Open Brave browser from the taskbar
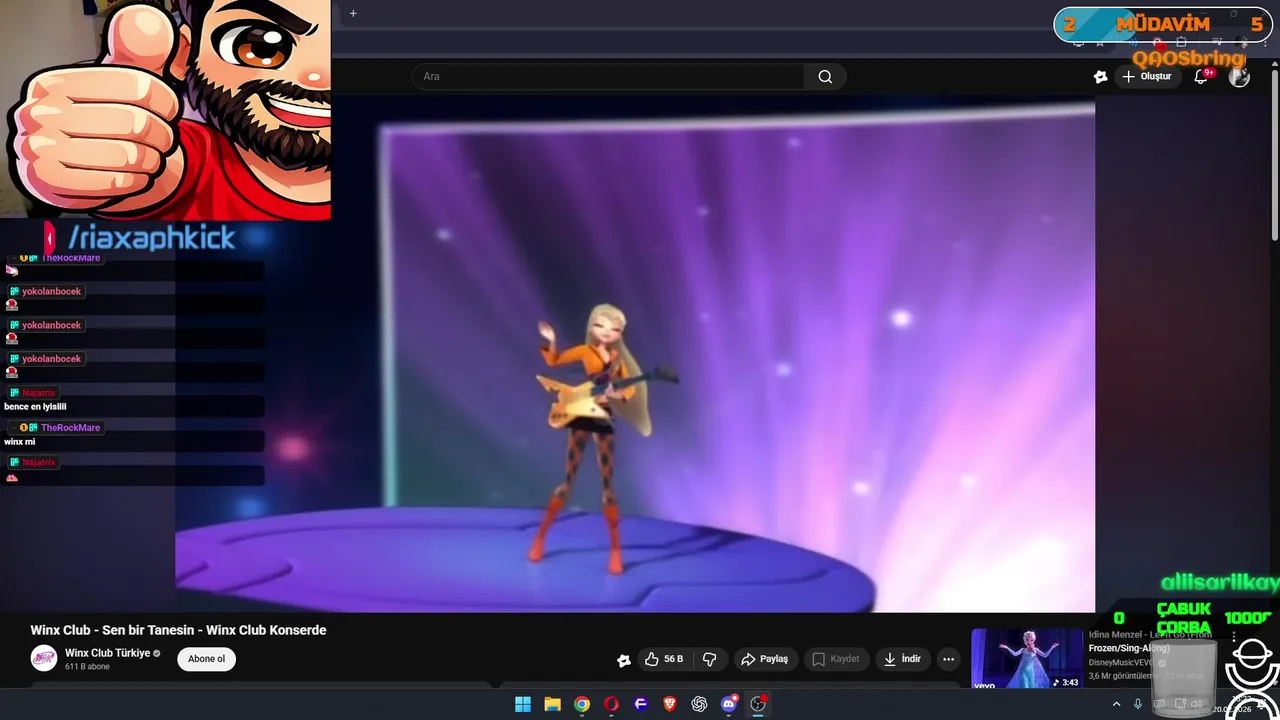The width and height of the screenshot is (1280, 720). [x=670, y=704]
